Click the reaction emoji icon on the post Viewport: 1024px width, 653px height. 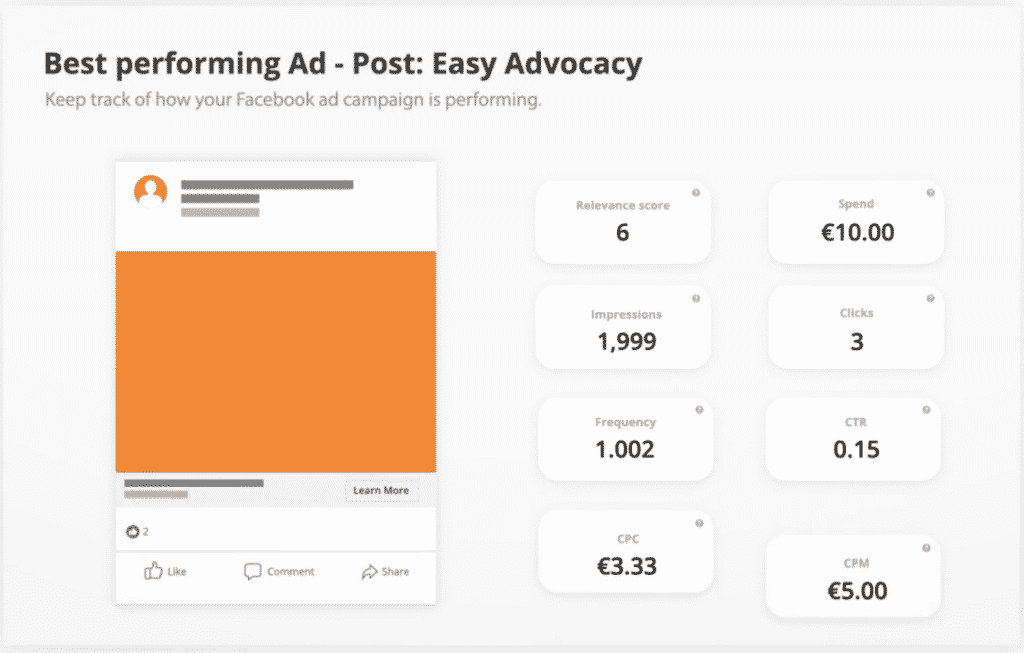click(131, 532)
